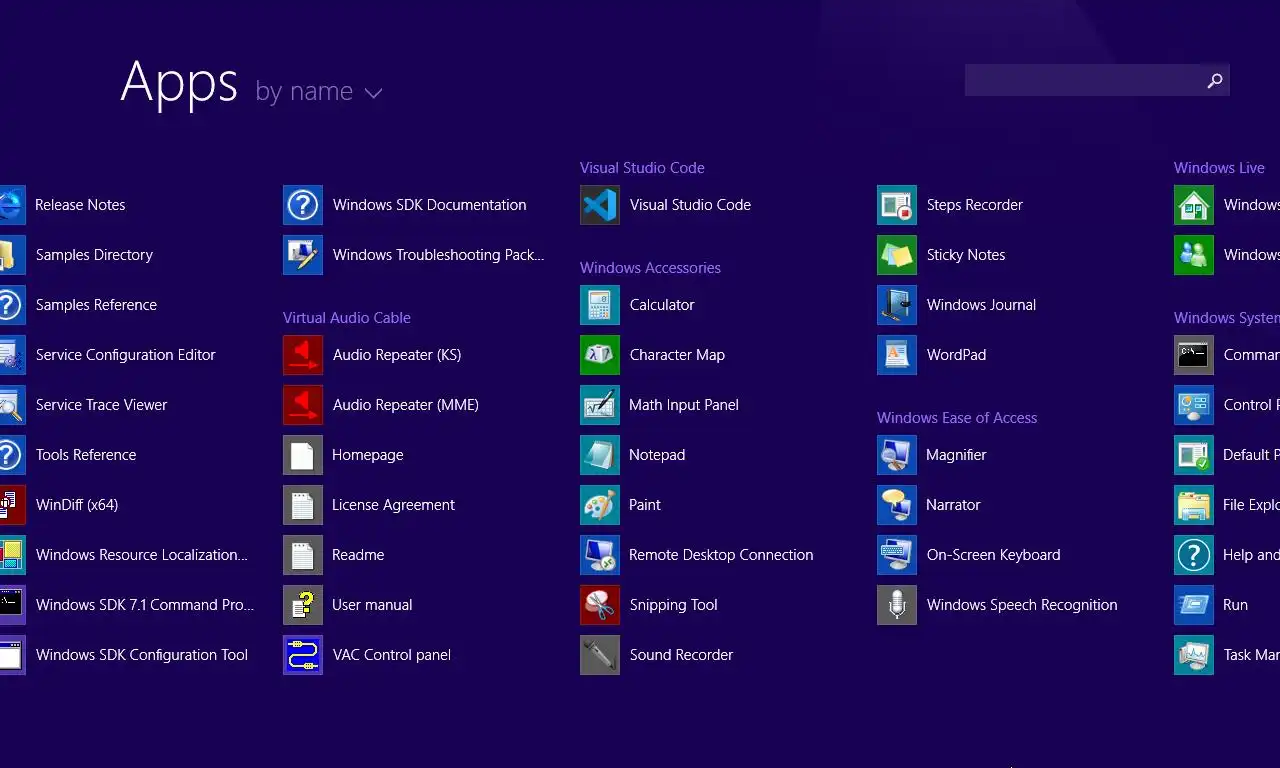1280x768 pixels.
Task: Open the Sticky Notes icon
Action: [x=897, y=255]
